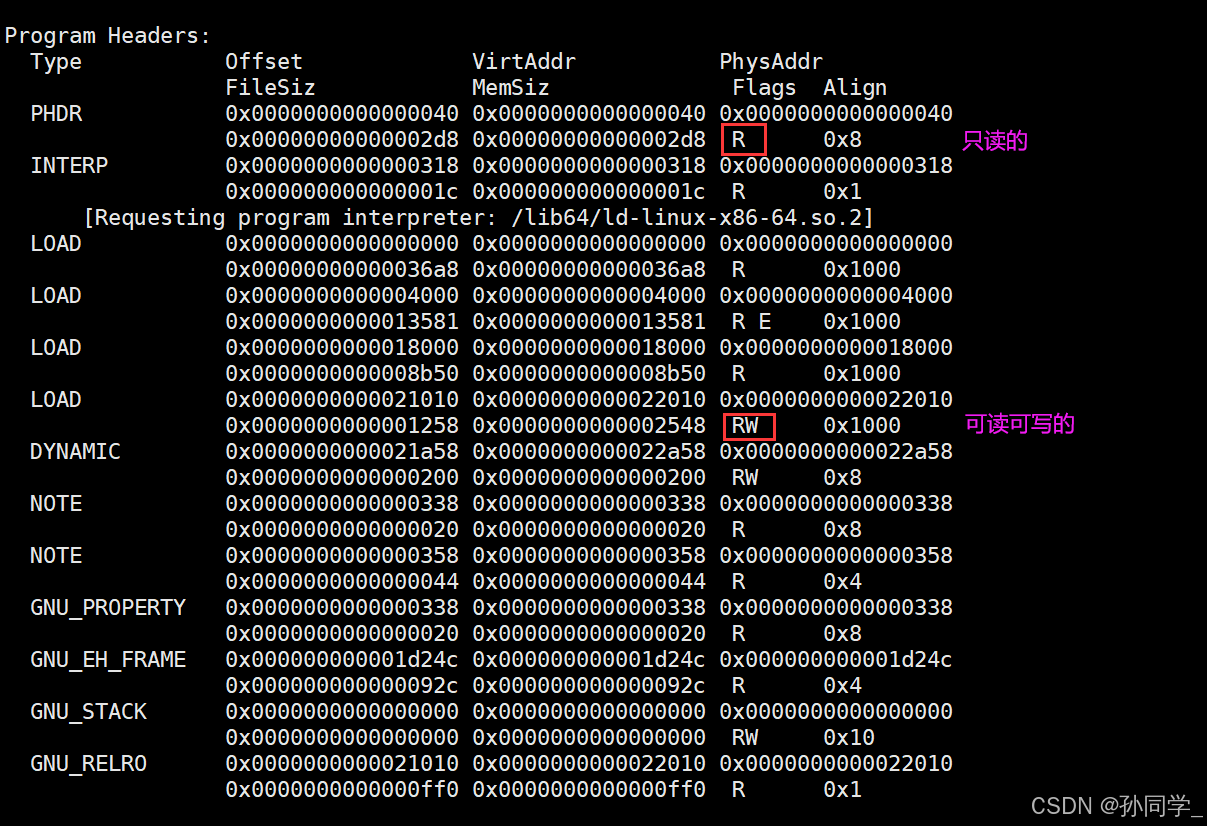Screen dimensions: 1207x826
Task: Click the RW flag of the GNU_STACK row
Action: tap(745, 738)
